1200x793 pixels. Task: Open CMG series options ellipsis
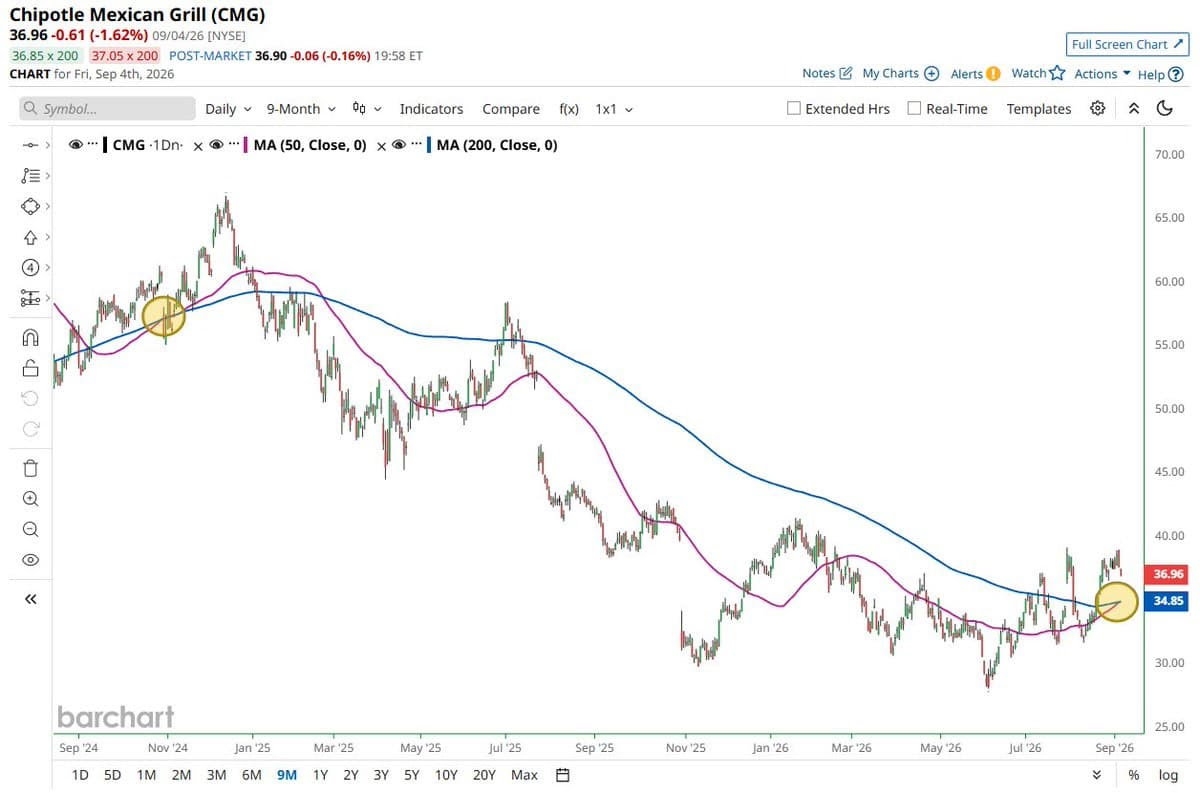[x=93, y=145]
